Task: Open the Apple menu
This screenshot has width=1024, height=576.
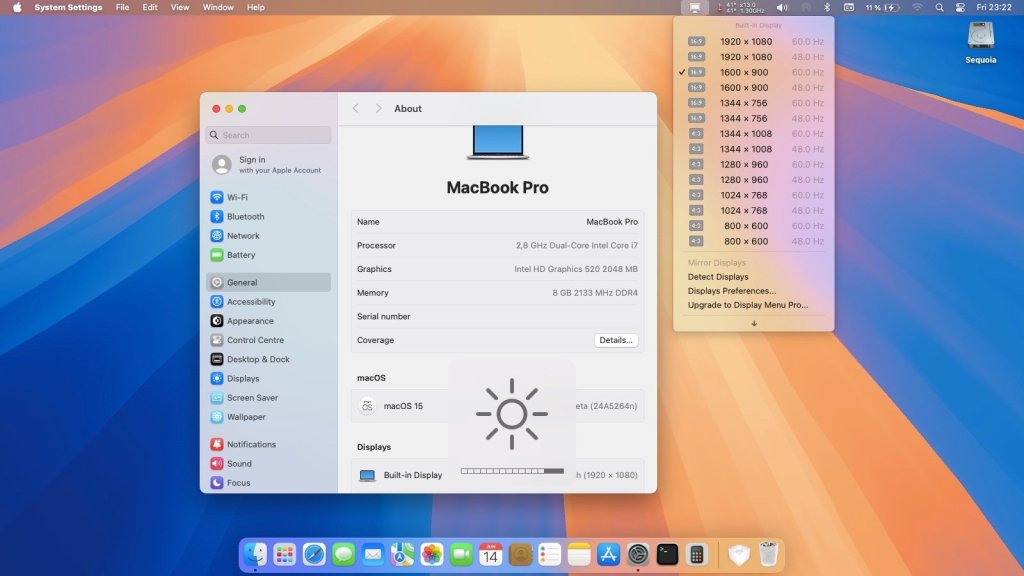Action: 16,7
